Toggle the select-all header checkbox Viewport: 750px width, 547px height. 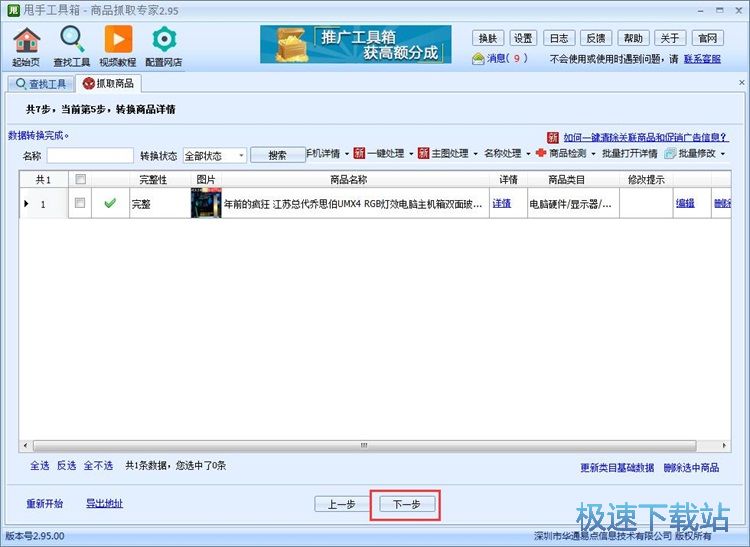[x=80, y=179]
